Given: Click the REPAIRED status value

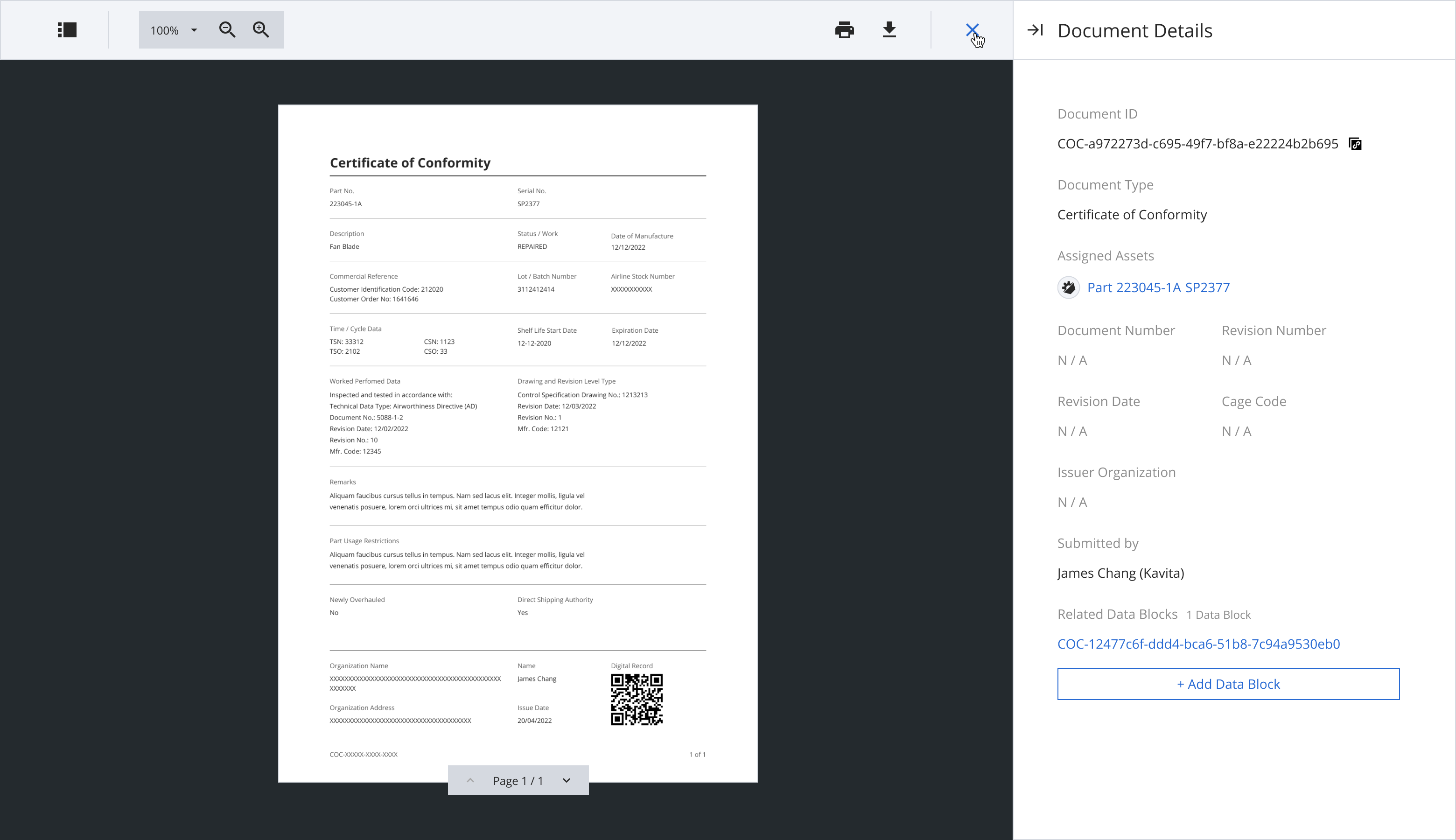Looking at the screenshot, I should [x=532, y=246].
